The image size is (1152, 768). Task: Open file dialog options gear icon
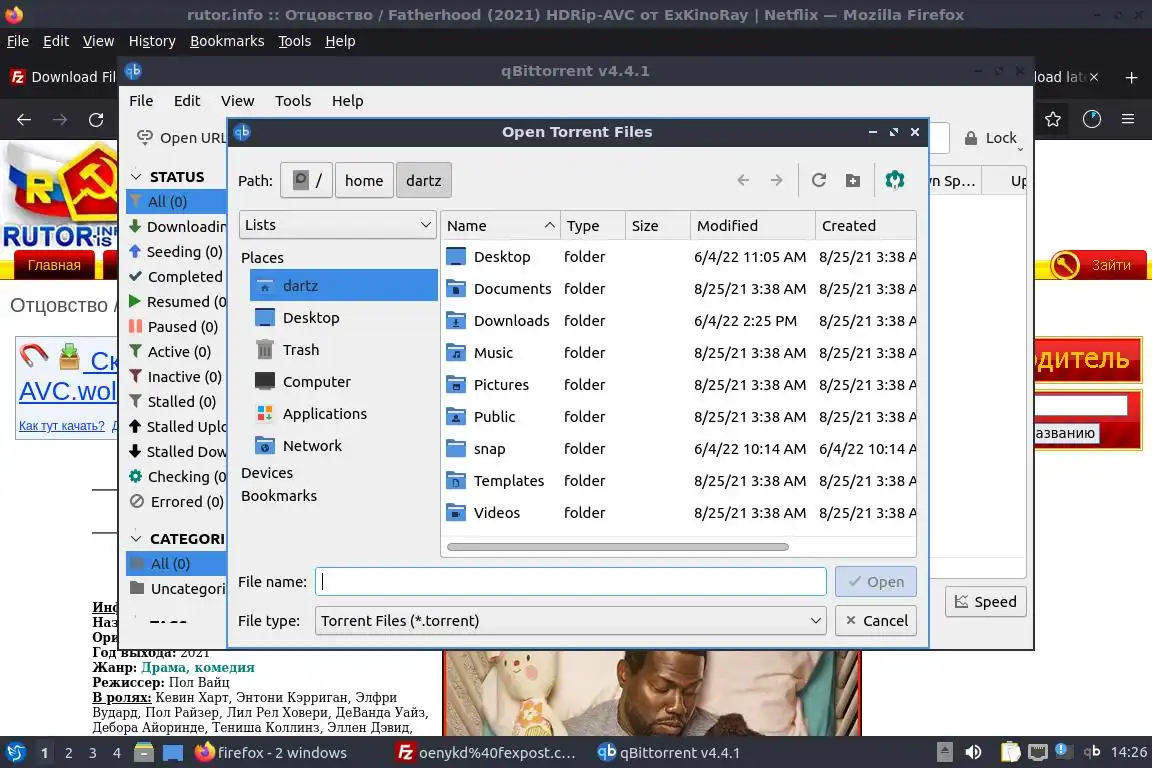coord(894,180)
